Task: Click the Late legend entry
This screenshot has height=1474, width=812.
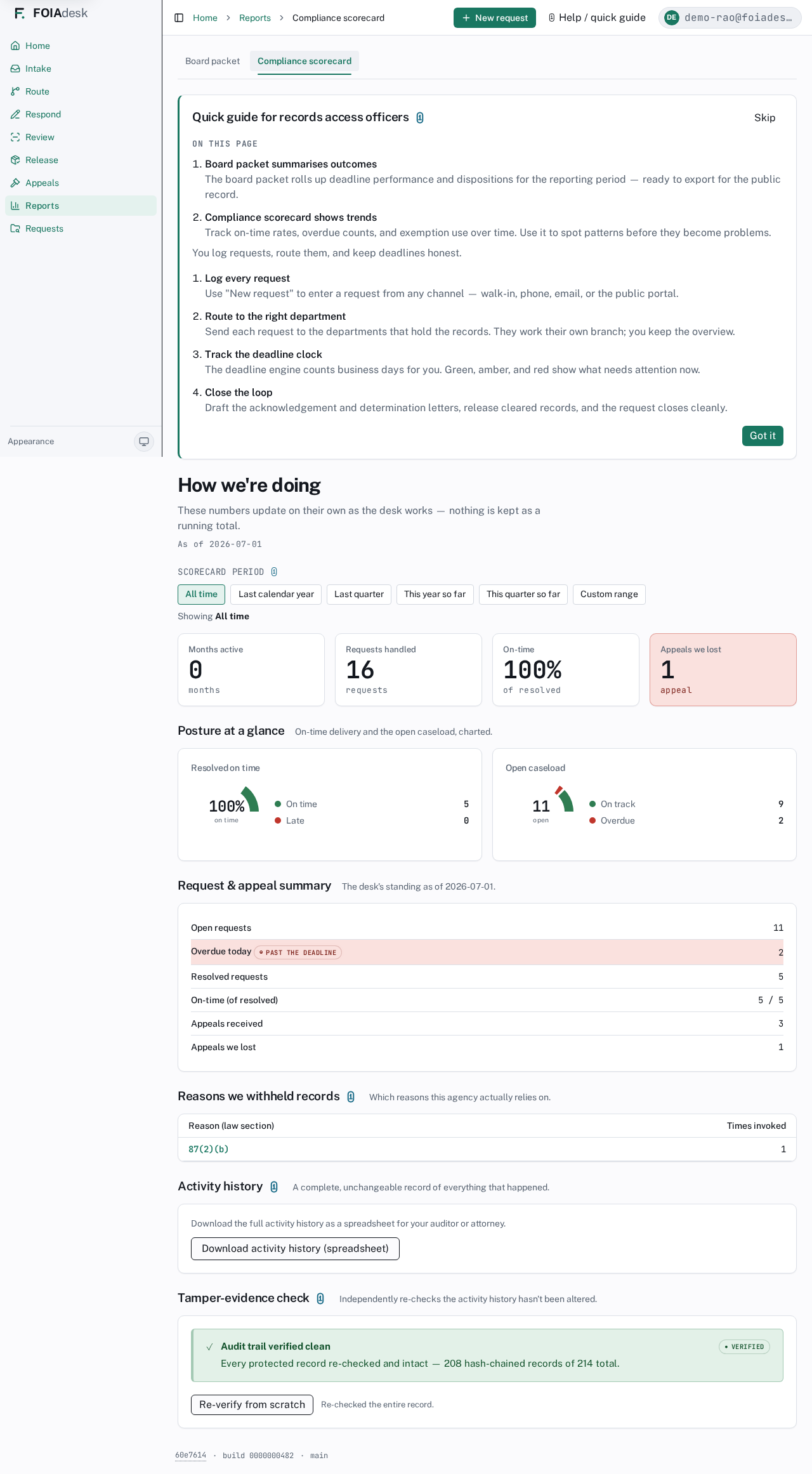Action: 372,820
